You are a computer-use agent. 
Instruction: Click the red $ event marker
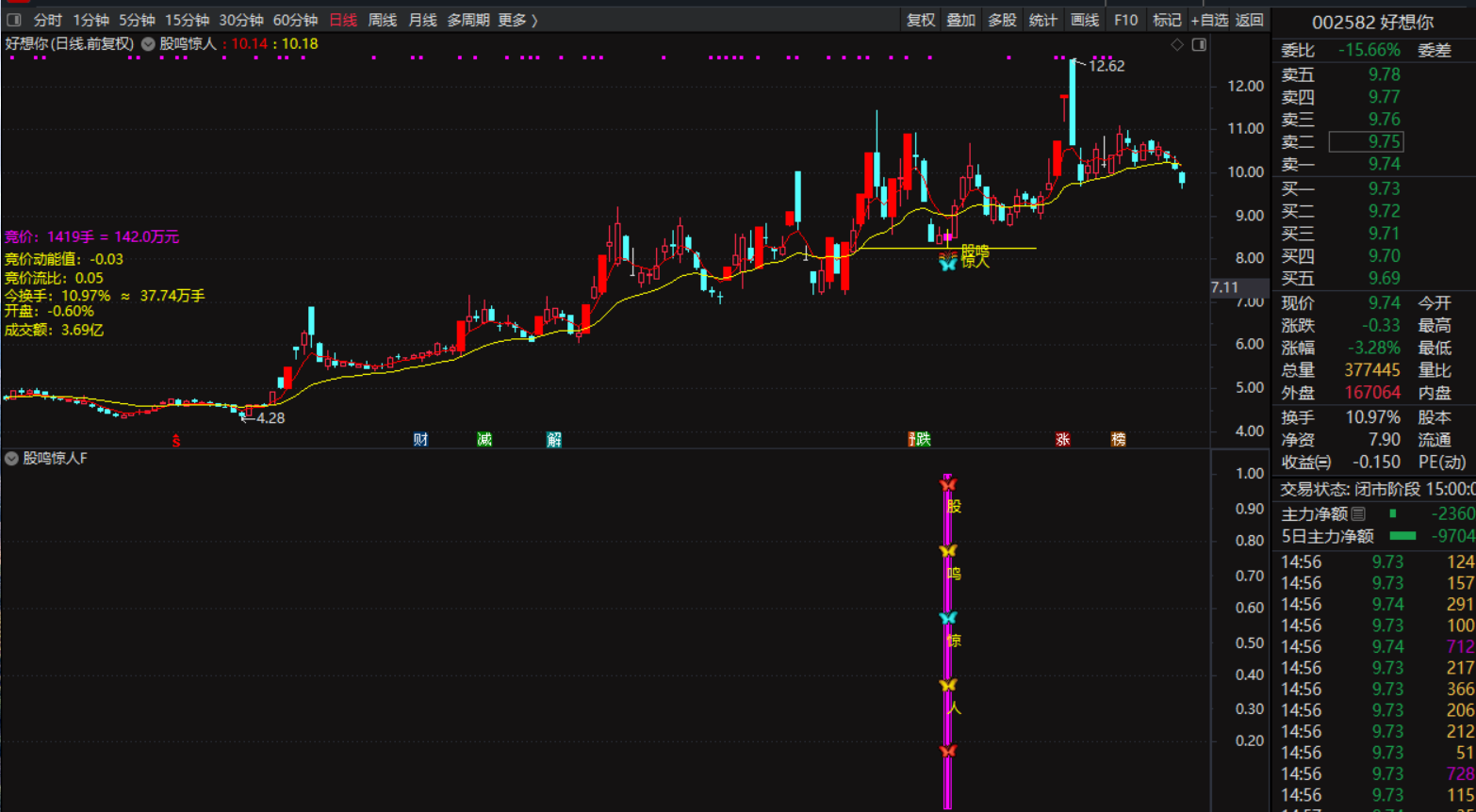pyautogui.click(x=176, y=439)
